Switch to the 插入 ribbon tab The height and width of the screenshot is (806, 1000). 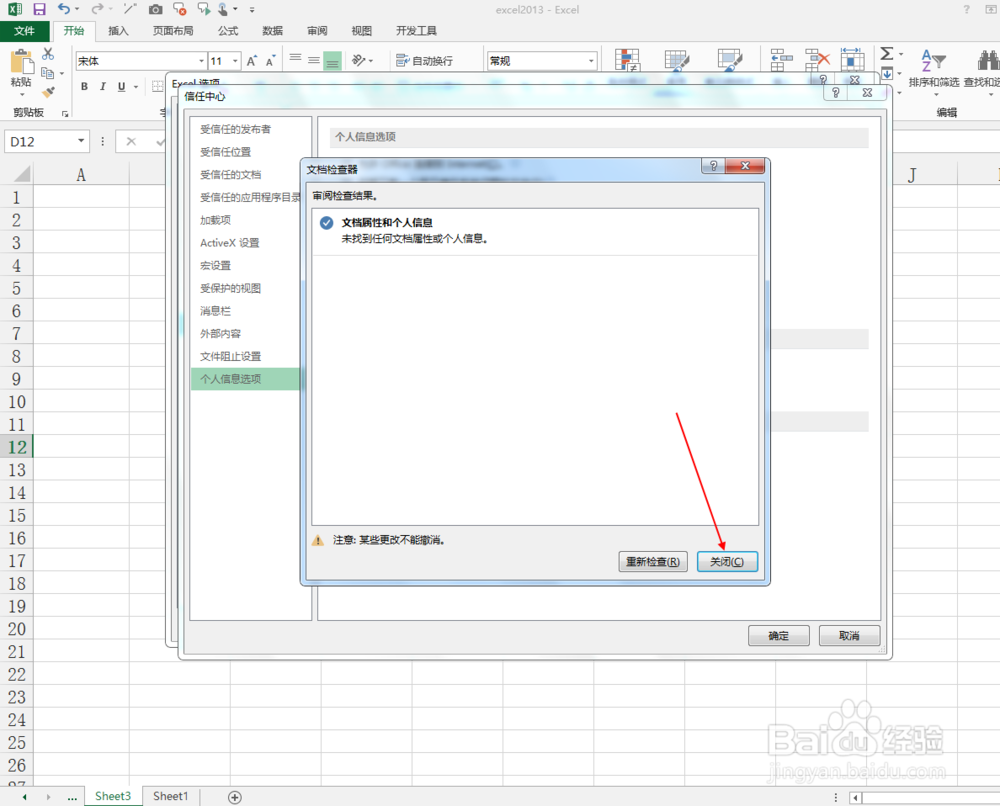[x=118, y=30]
